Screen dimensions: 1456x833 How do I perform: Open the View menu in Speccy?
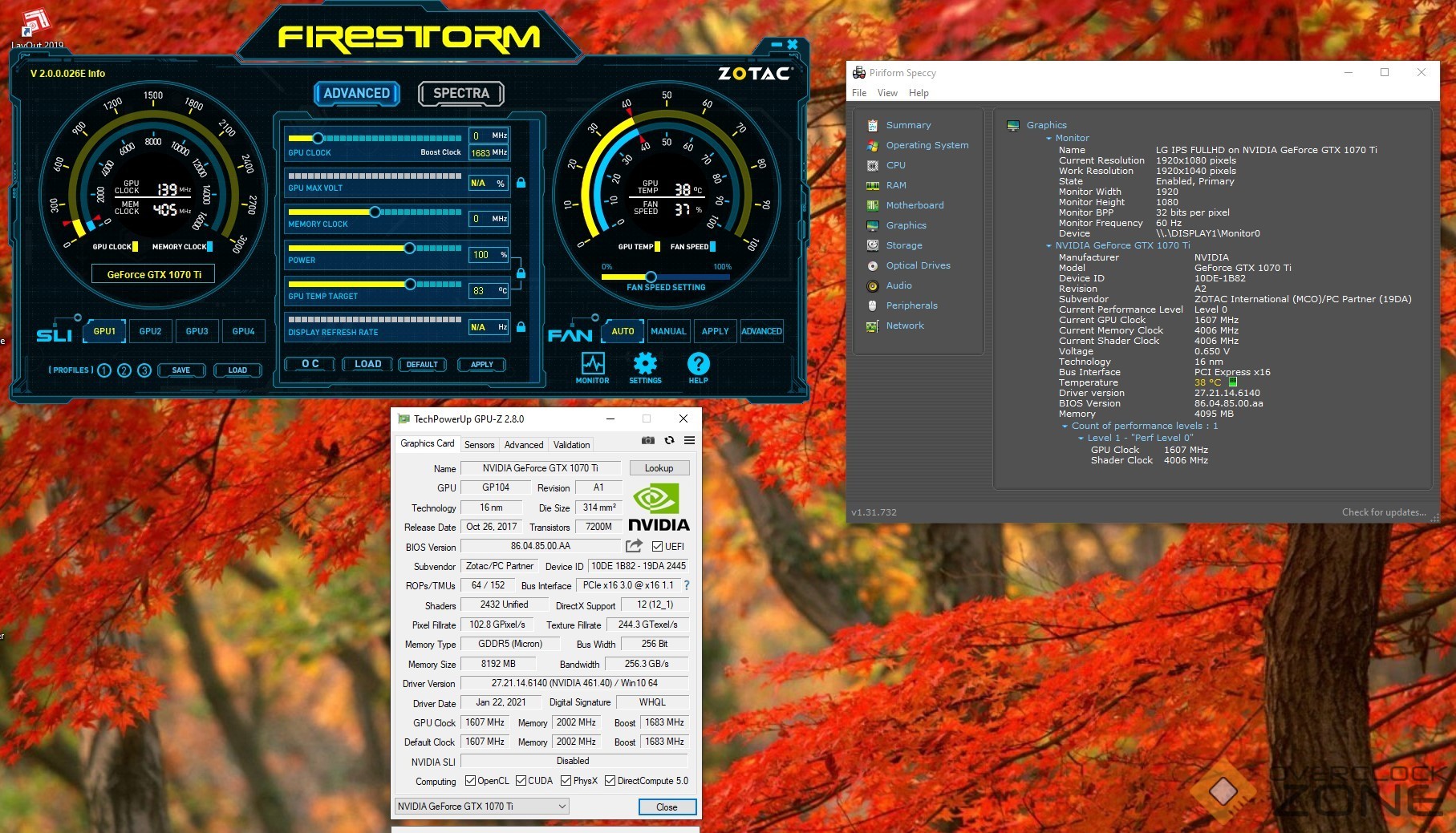[x=887, y=93]
